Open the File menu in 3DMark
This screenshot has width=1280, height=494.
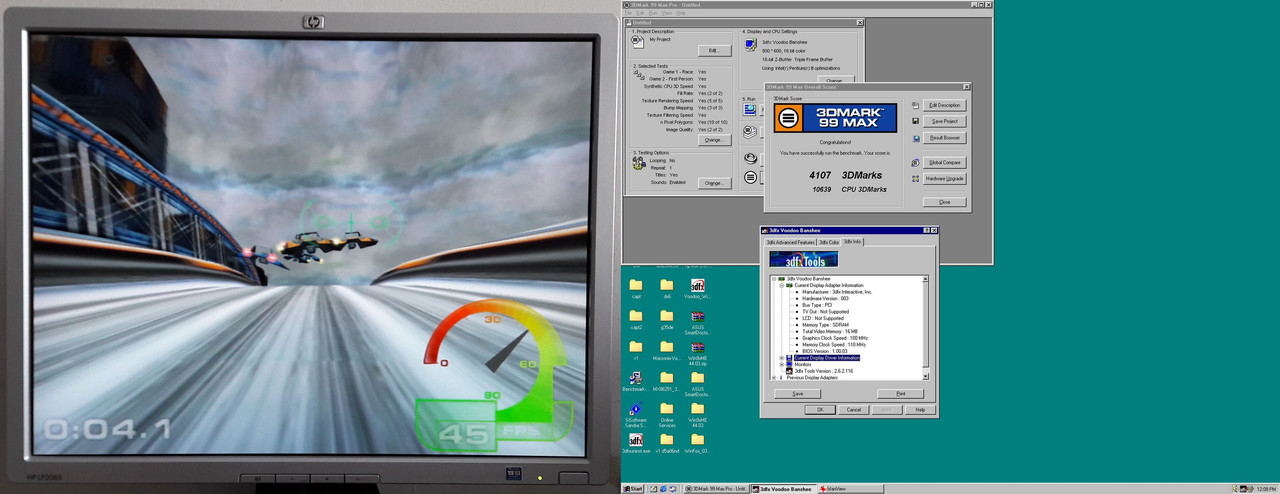[x=628, y=13]
